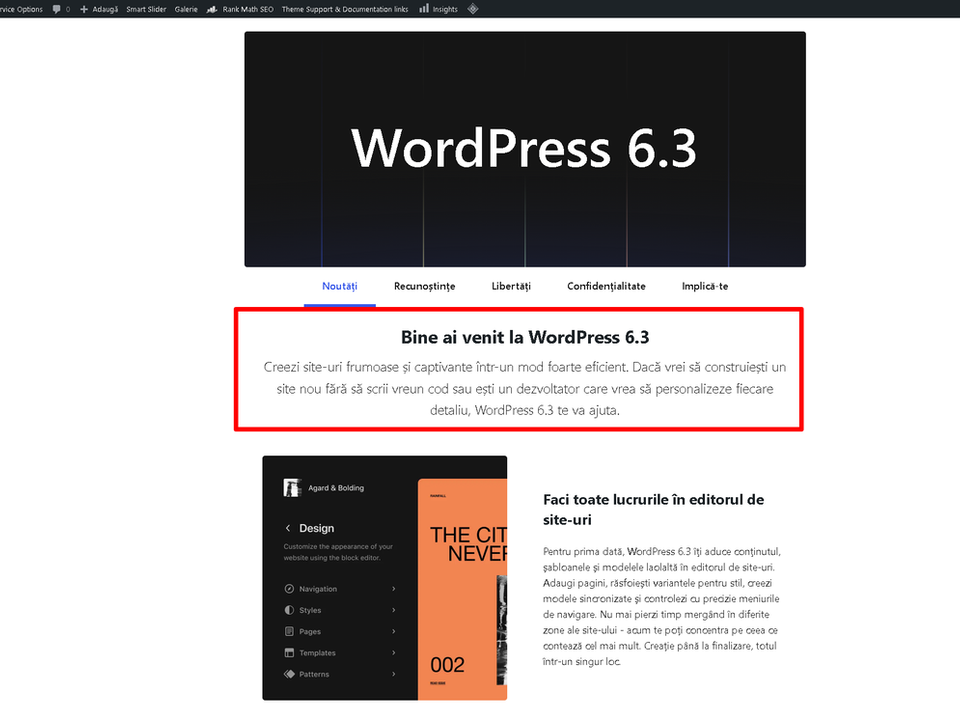
Task: Click the paragraph starting Pentru prima dată
Action: [x=661, y=606]
